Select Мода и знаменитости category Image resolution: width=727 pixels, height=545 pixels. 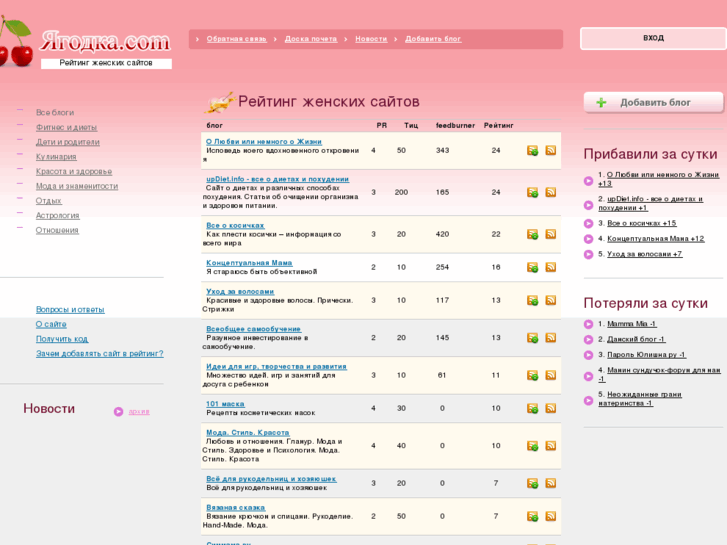pyautogui.click(x=77, y=186)
